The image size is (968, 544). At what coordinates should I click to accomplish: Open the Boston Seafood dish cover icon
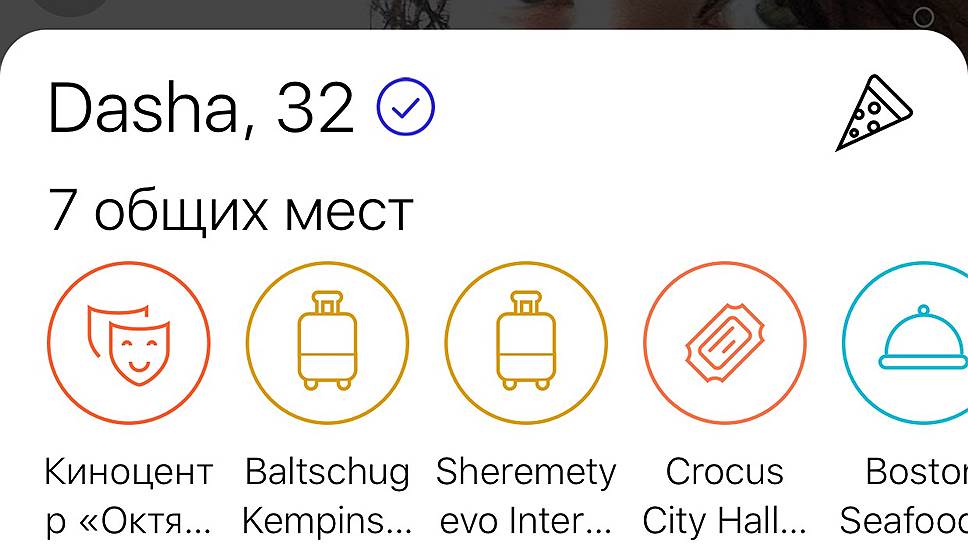pyautogui.click(x=905, y=343)
